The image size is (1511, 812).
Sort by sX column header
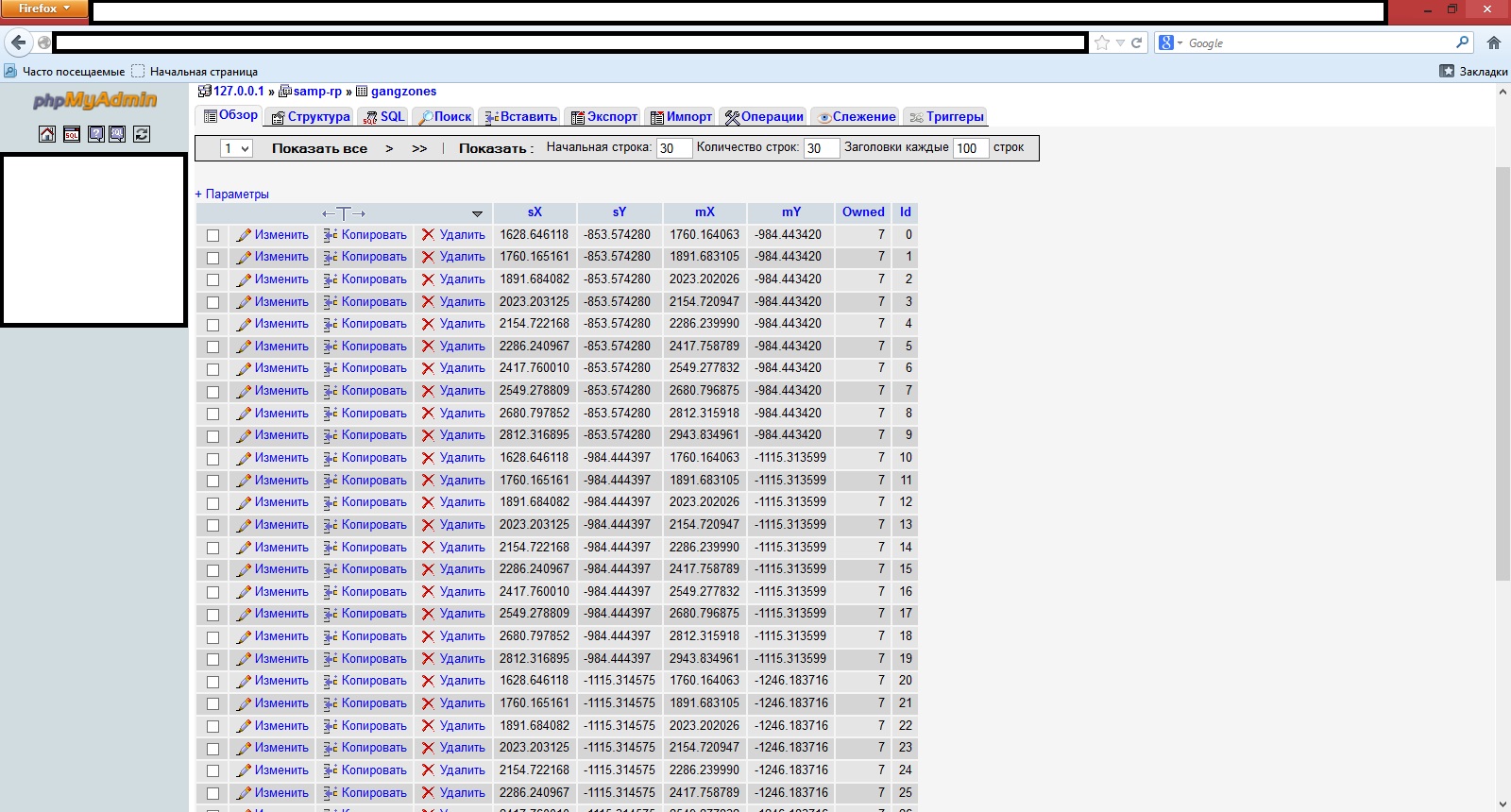pyautogui.click(x=535, y=212)
